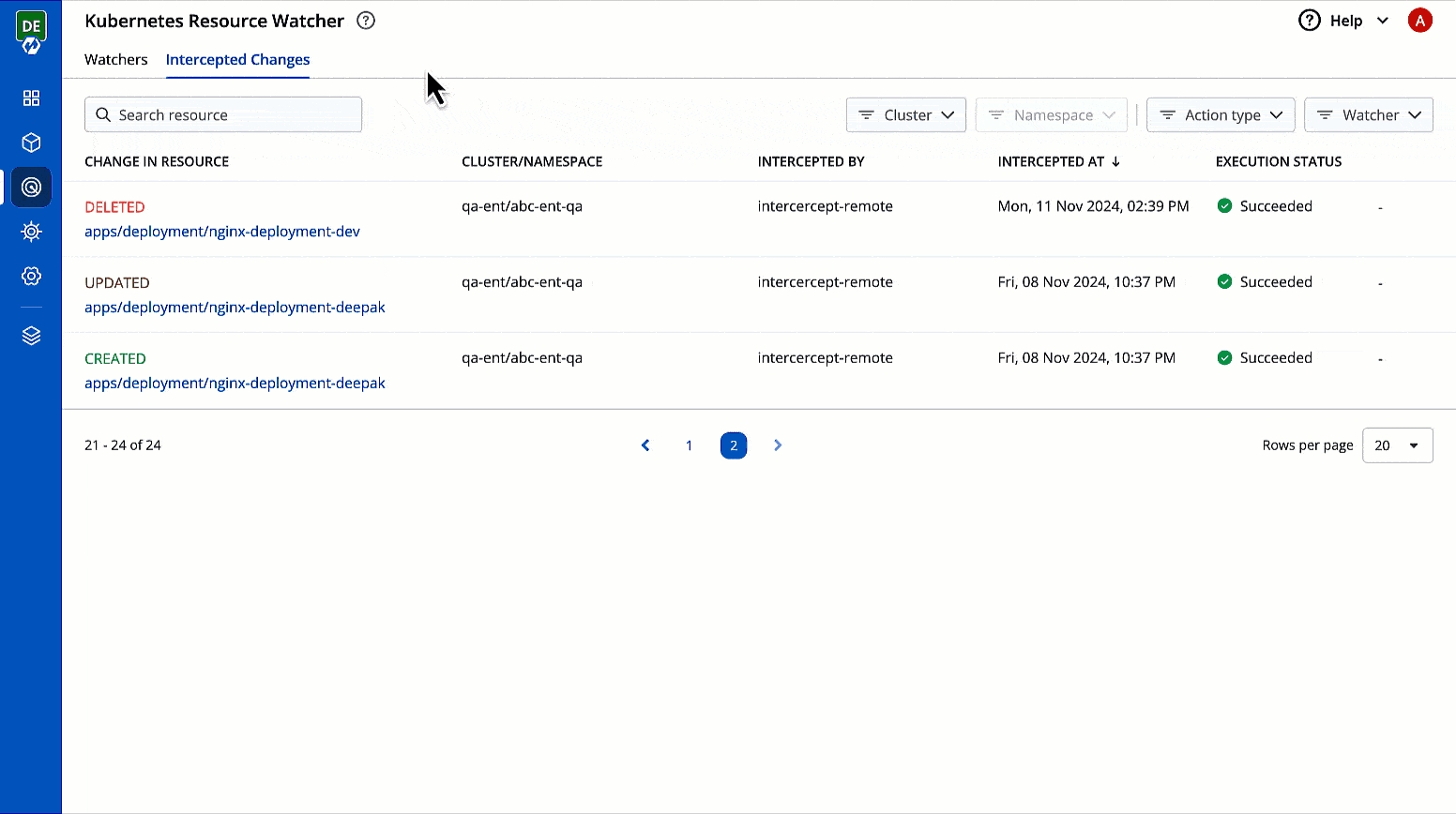Go to page 1 of results
This screenshot has height=814, width=1456.
click(689, 445)
